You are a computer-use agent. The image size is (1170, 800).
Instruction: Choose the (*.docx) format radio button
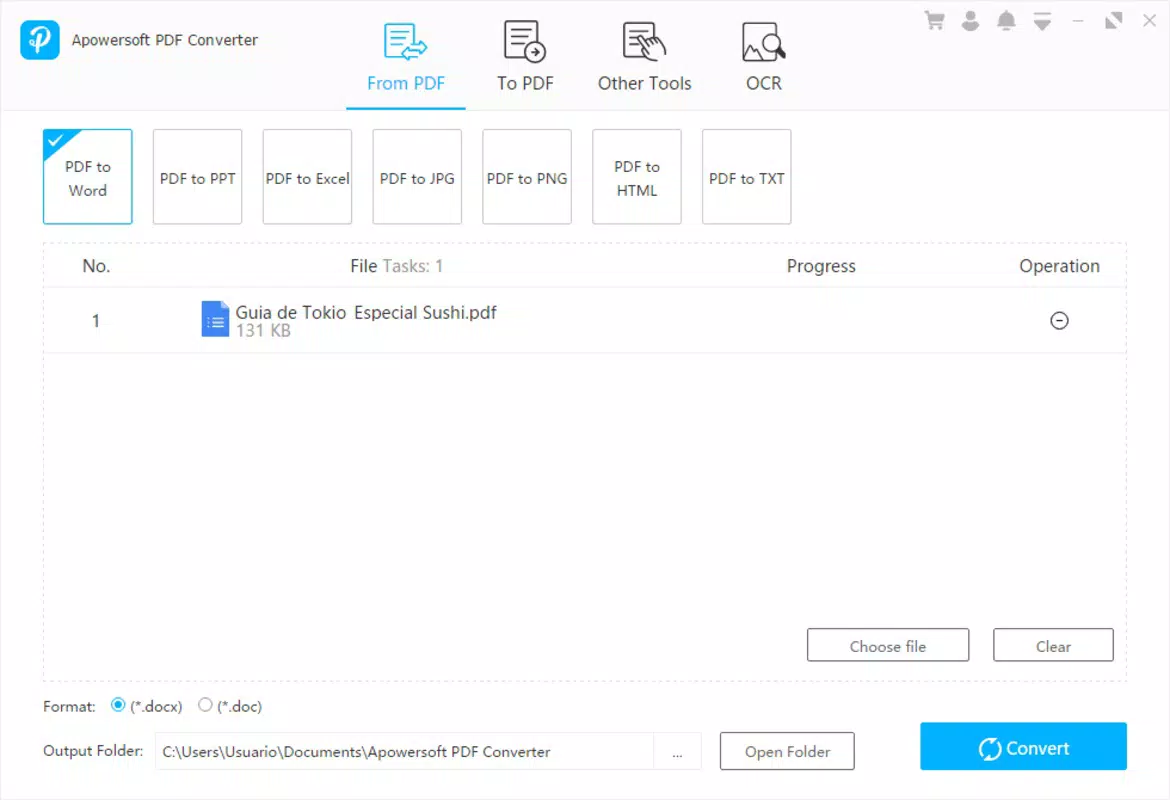click(x=118, y=704)
